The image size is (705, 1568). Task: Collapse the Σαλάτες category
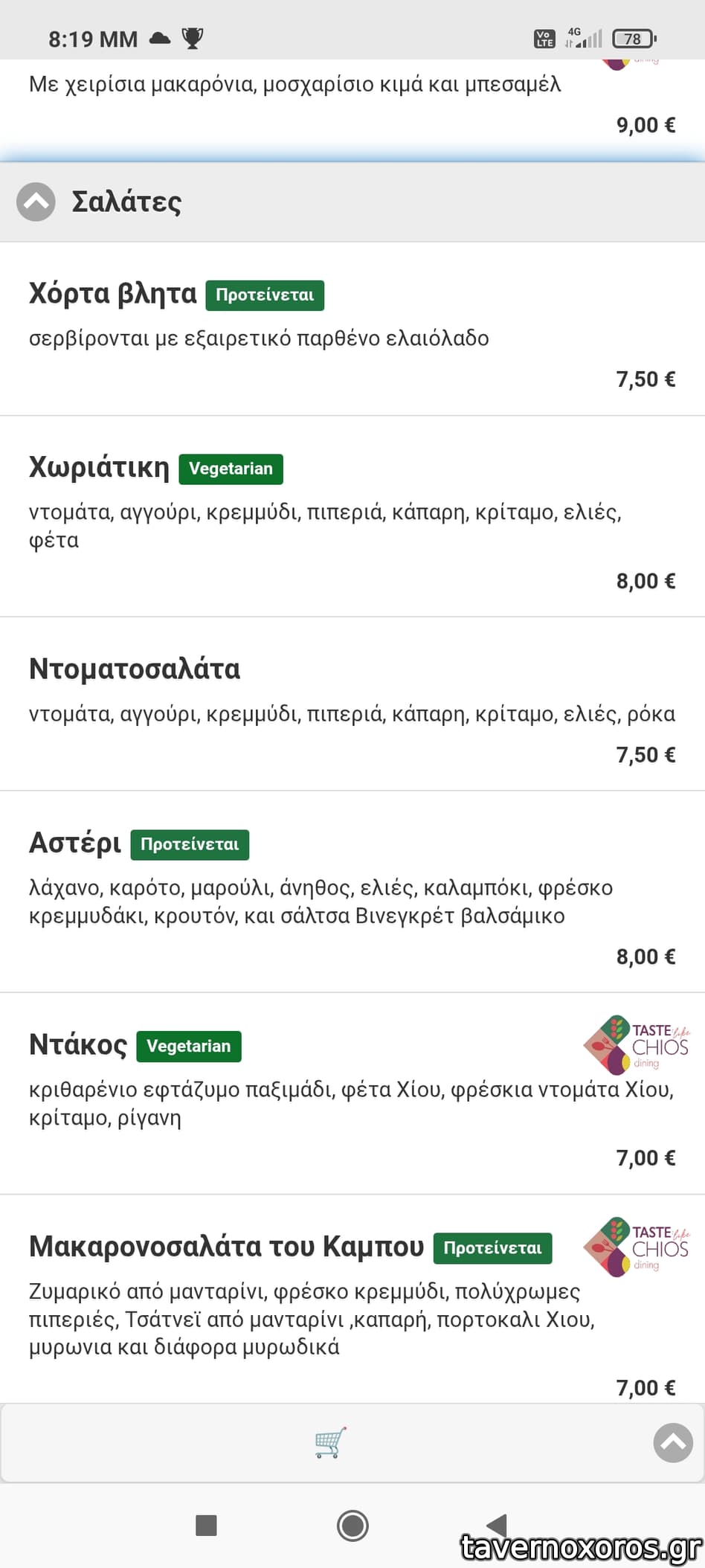[x=36, y=202]
